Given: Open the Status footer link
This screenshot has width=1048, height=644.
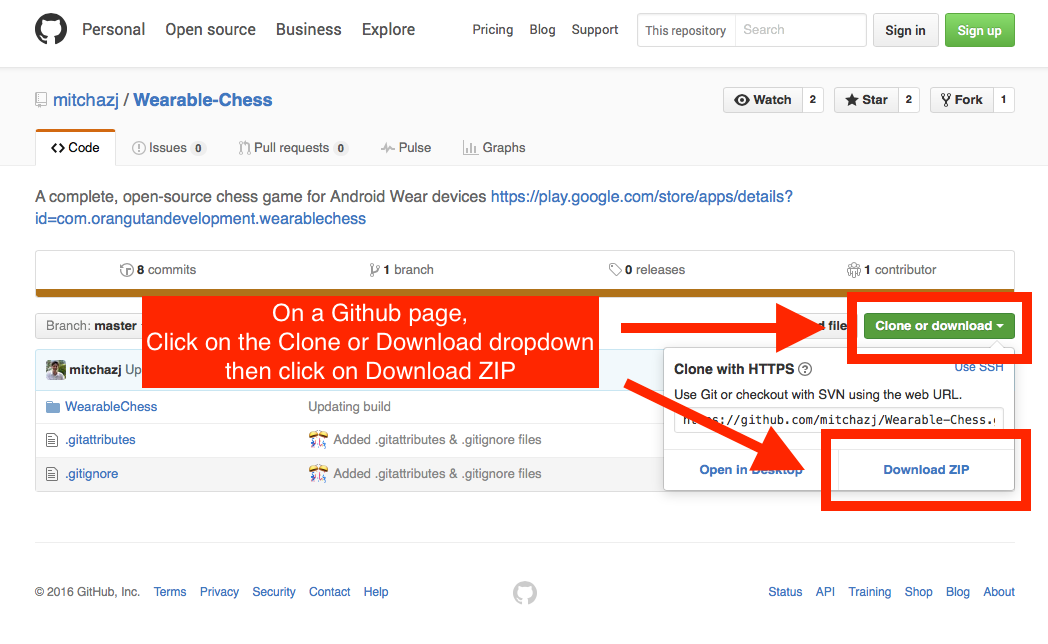Looking at the screenshot, I should click(785, 592).
